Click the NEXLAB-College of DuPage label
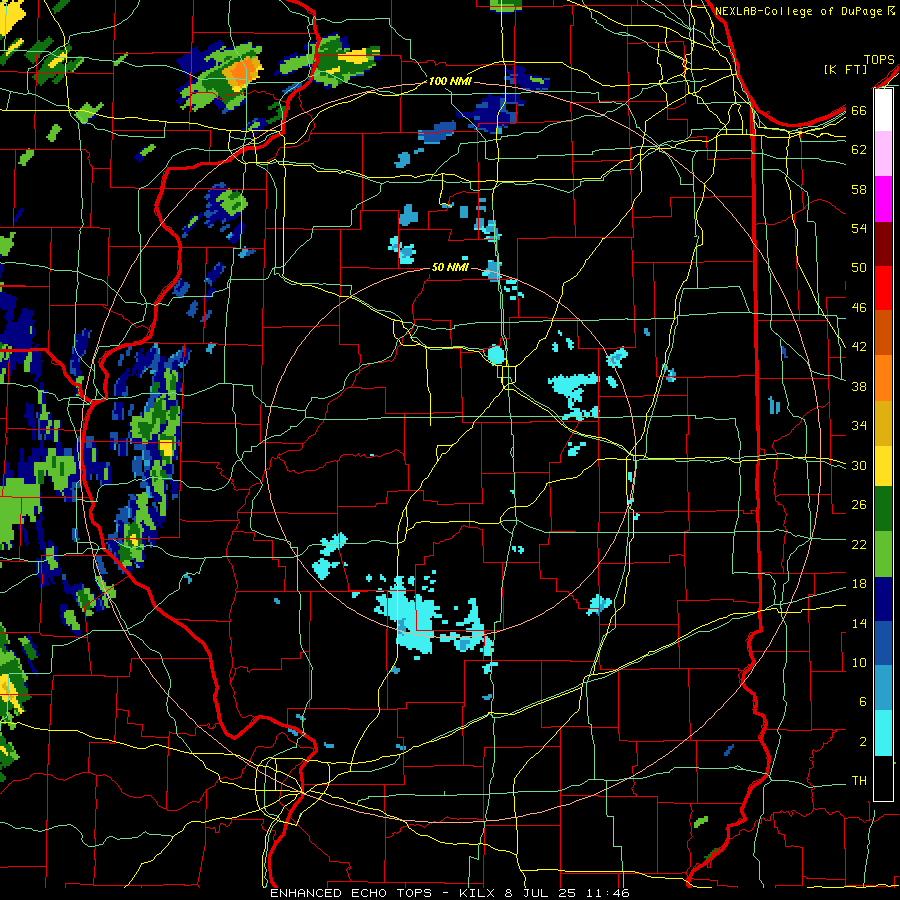This screenshot has width=900, height=900. point(800,11)
